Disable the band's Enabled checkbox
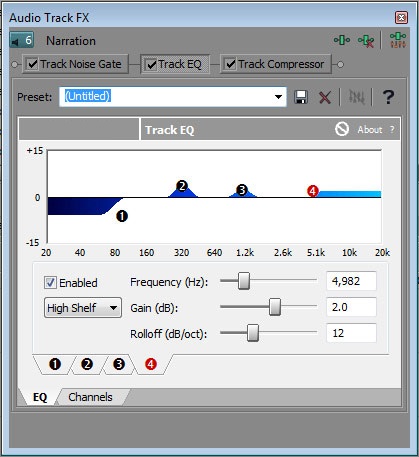The image size is (419, 457). [x=50, y=283]
